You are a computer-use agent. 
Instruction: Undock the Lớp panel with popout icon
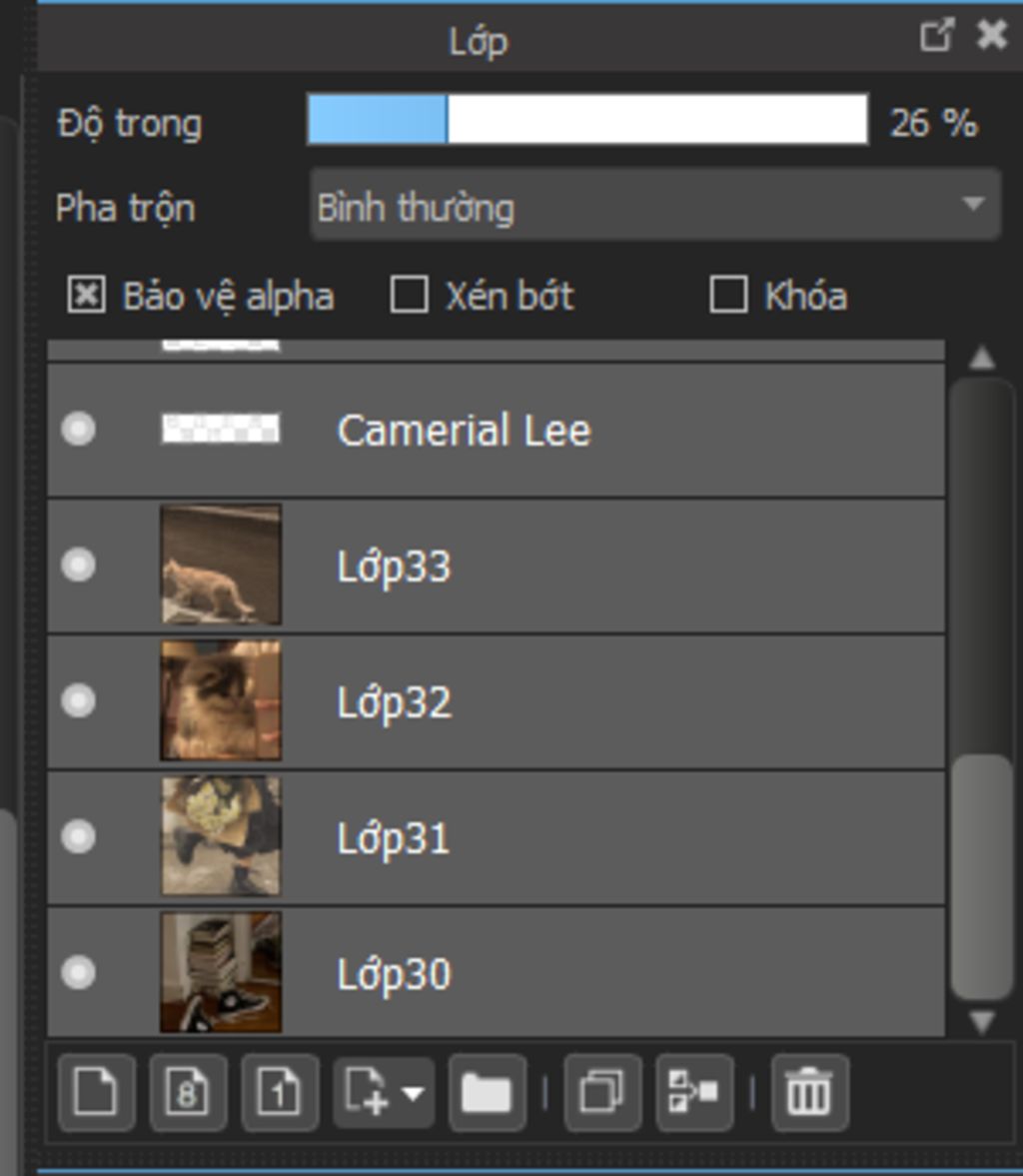[936, 37]
